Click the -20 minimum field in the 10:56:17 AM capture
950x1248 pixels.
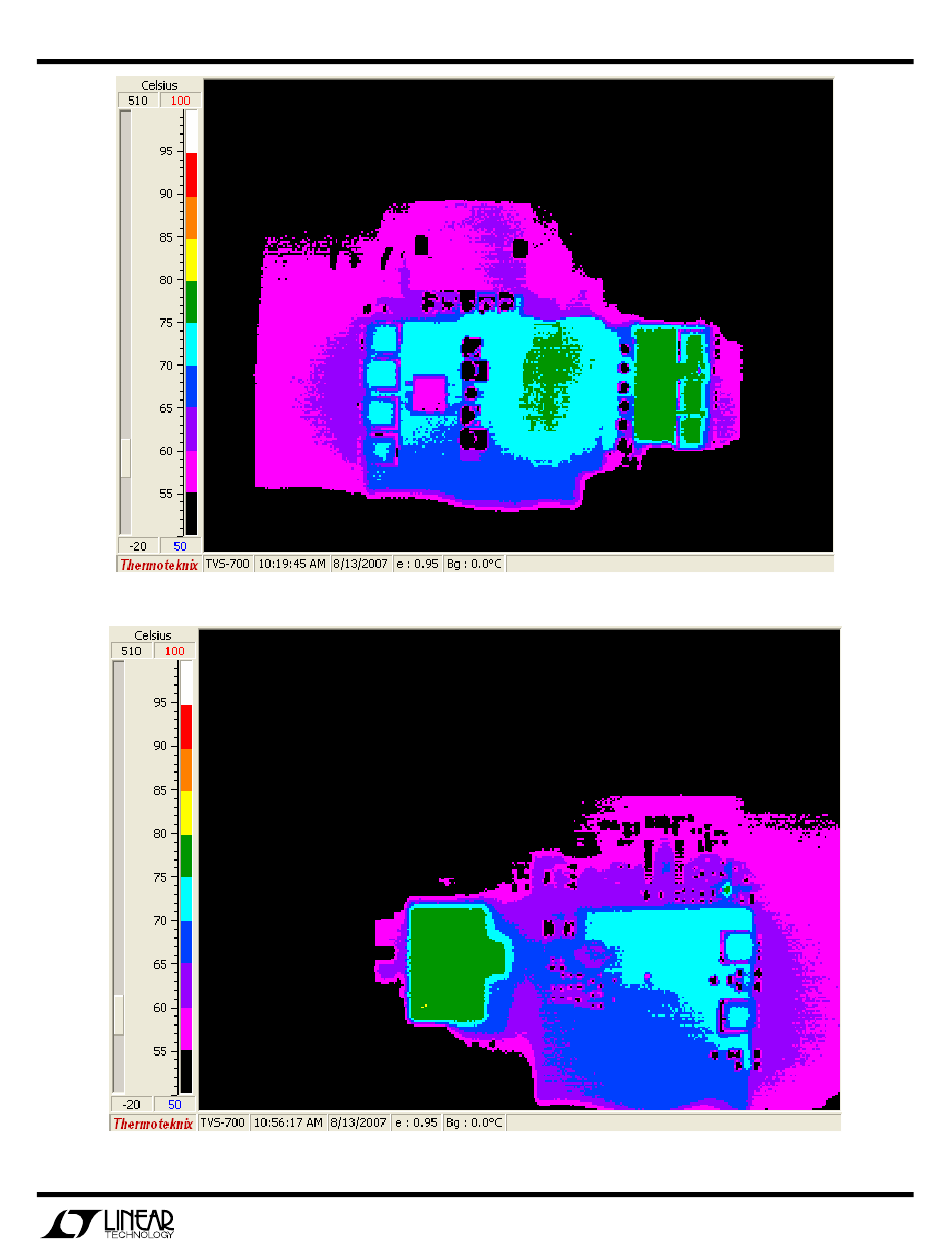(x=131, y=1103)
